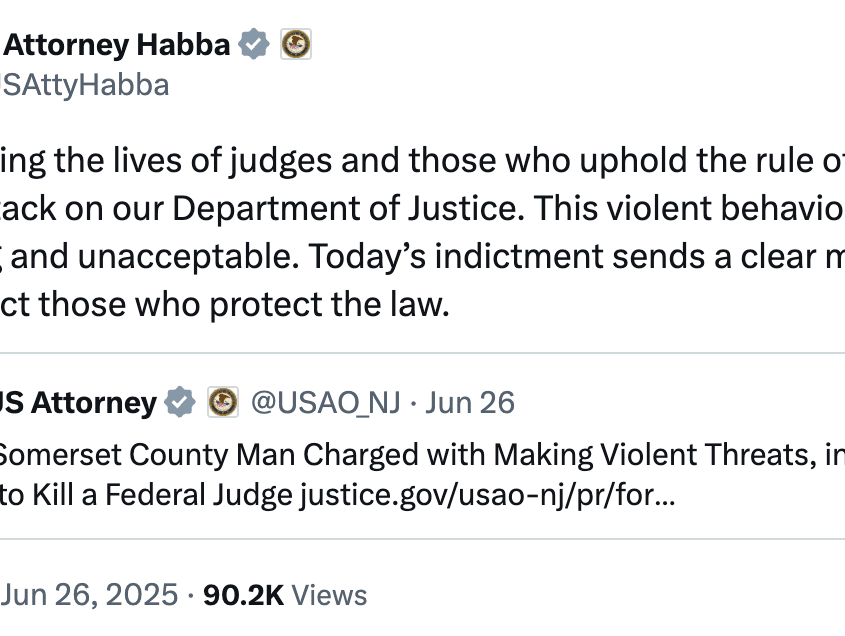This screenshot has height=636, width=845.
Task: Open the @USAttyHabba handle
Action: (x=85, y=85)
